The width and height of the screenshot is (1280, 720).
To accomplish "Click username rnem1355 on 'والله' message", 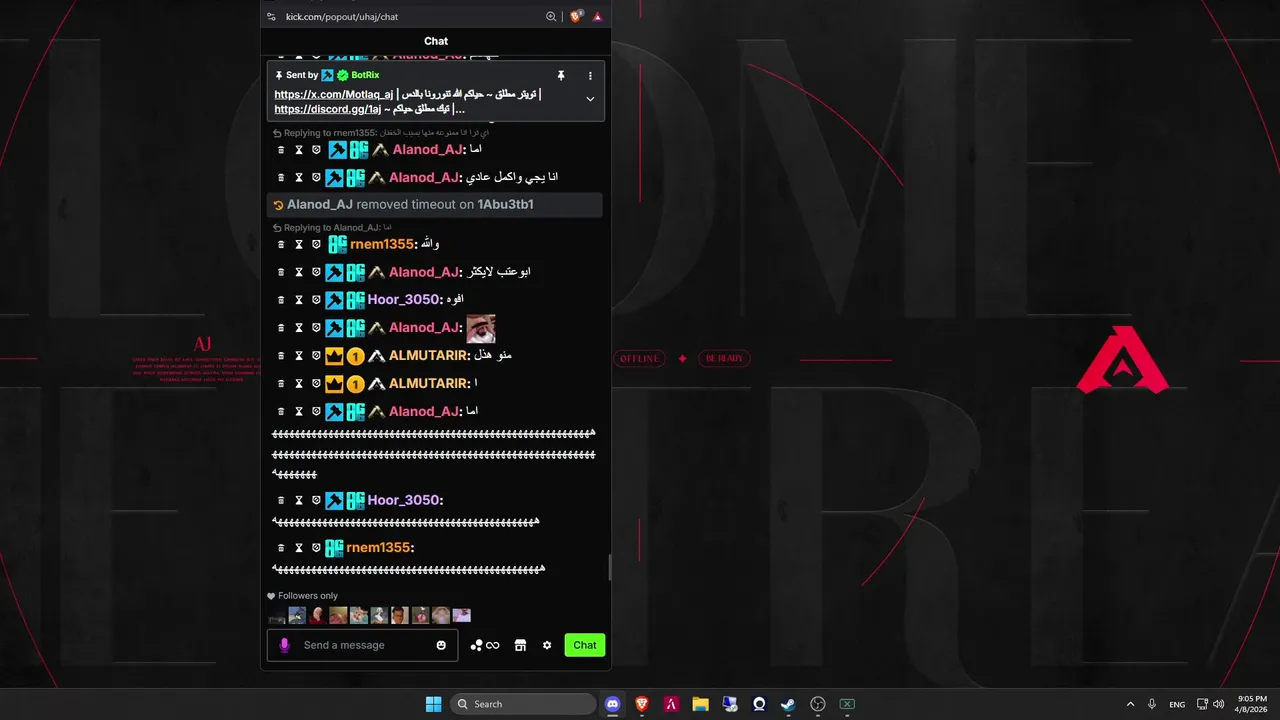I will tap(382, 244).
